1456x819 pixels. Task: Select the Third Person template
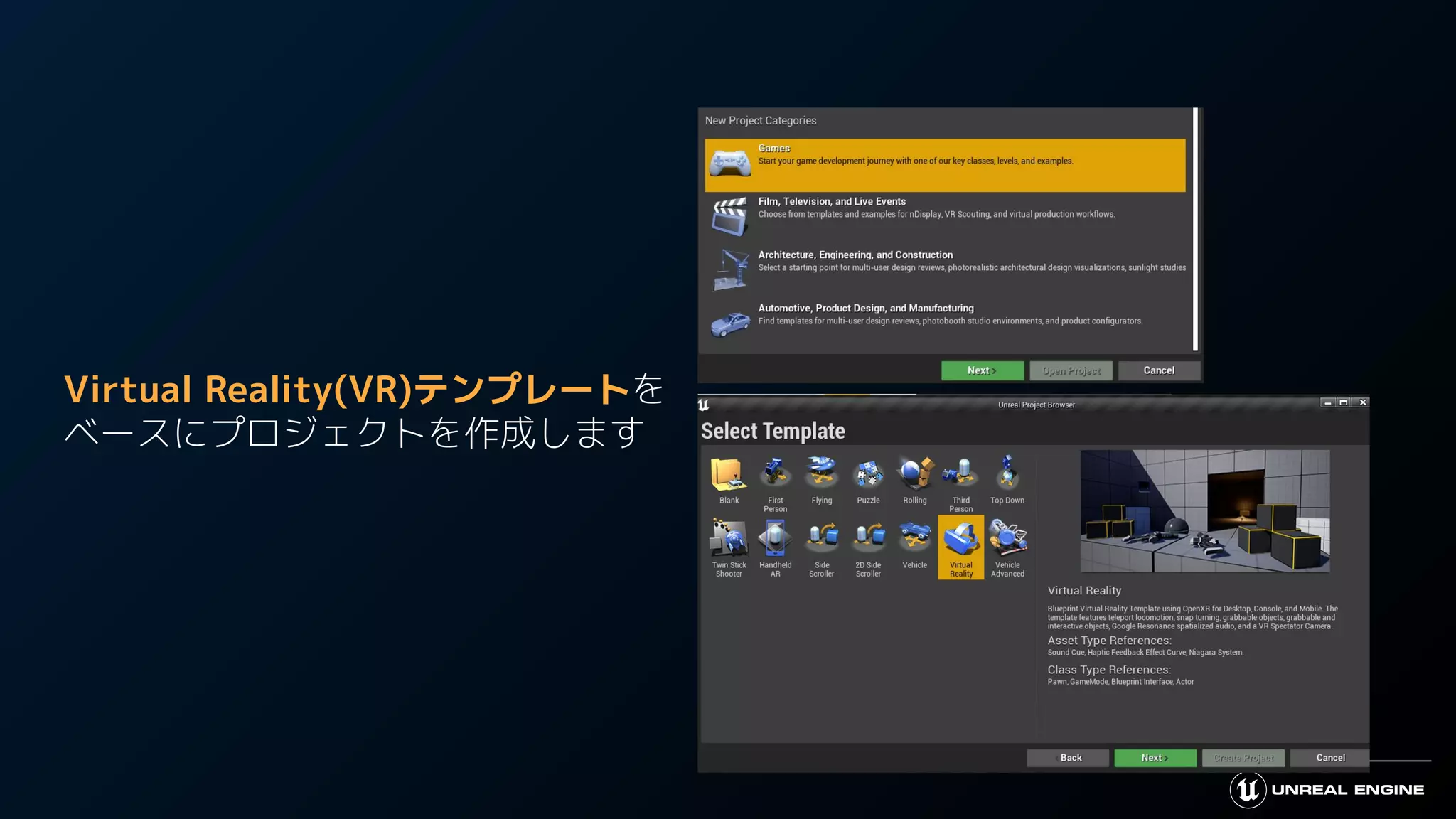(961, 483)
